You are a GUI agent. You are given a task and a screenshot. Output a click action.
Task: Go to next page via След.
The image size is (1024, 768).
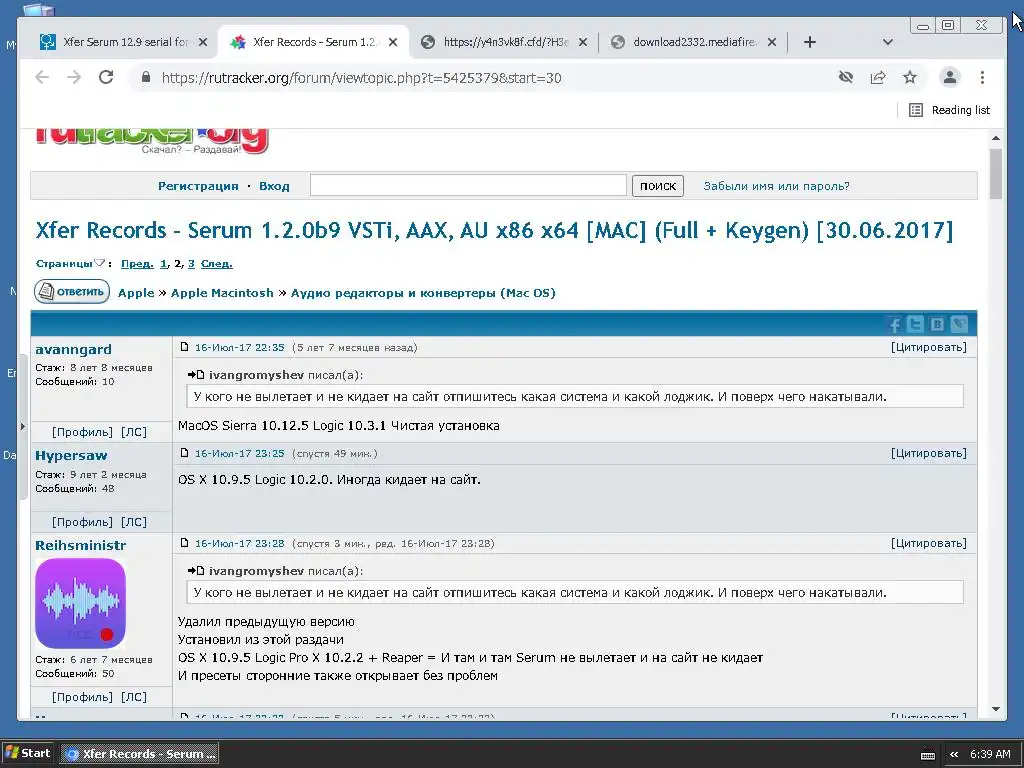(x=217, y=264)
